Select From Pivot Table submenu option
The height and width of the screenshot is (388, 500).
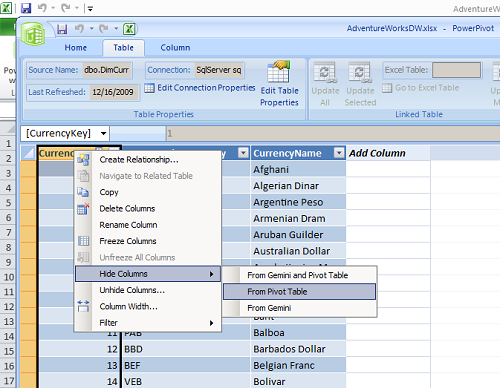pos(300,292)
